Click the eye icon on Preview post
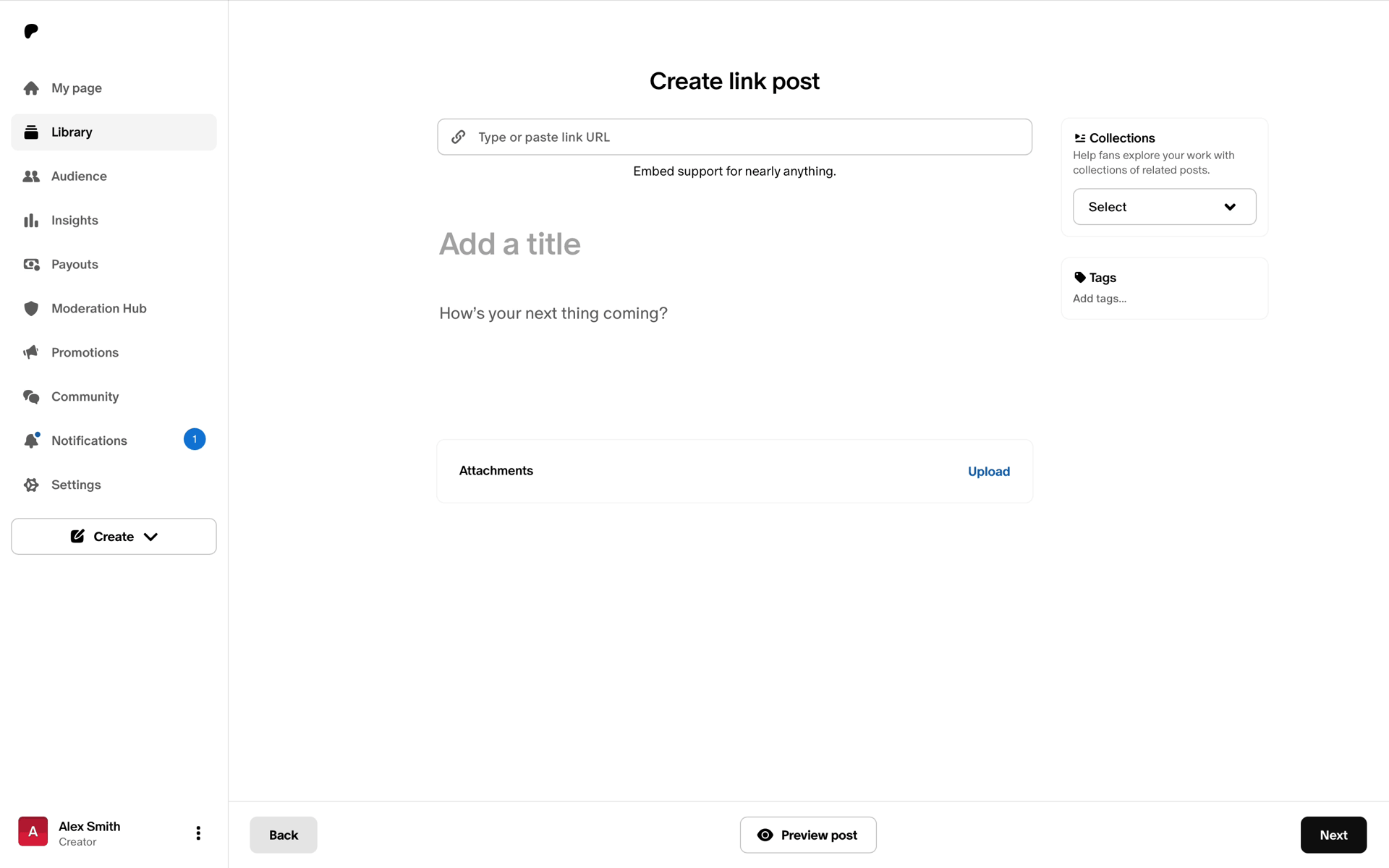This screenshot has width=1389, height=868. click(765, 835)
